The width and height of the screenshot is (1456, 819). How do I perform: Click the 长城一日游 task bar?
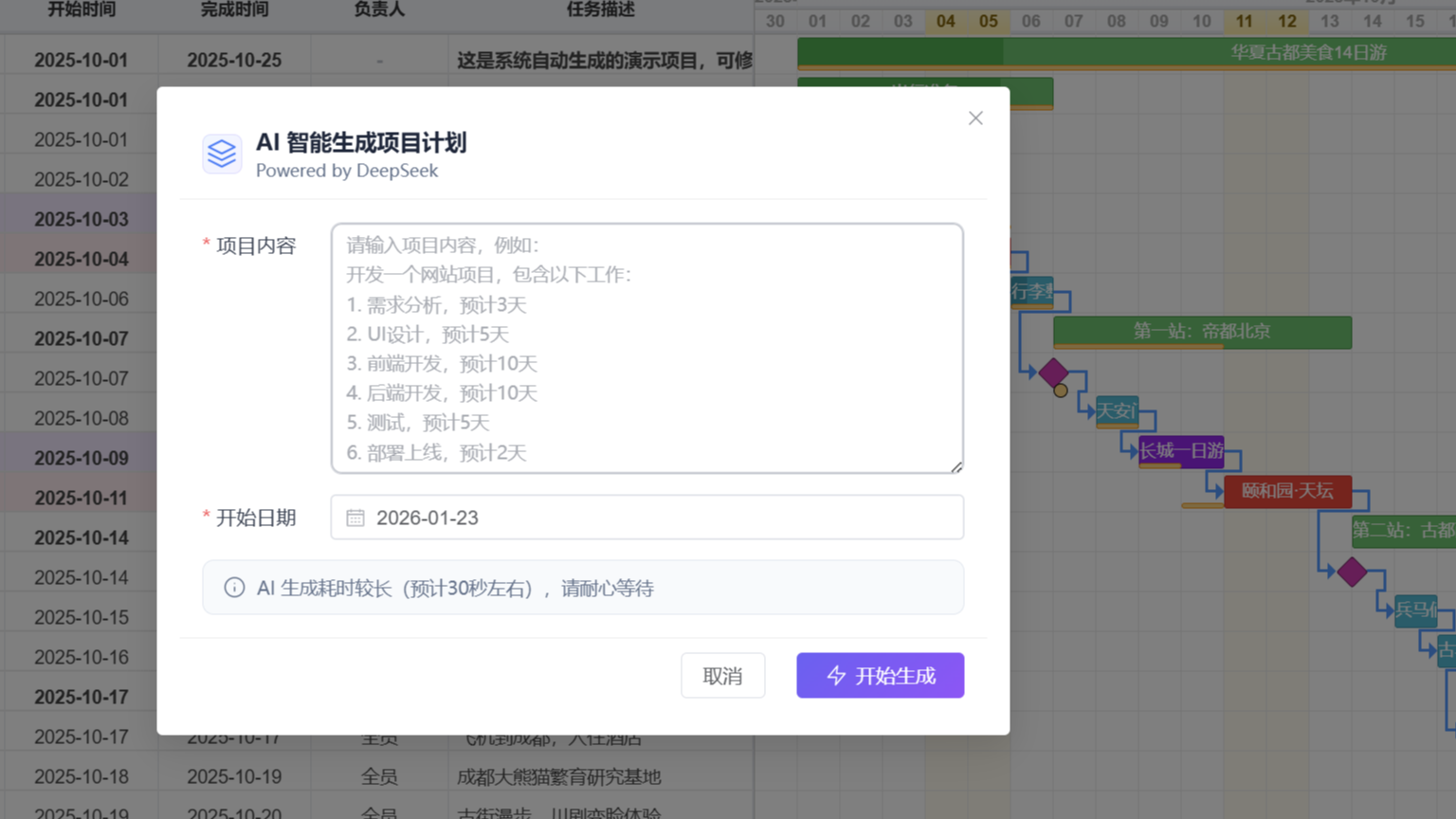tap(1181, 452)
